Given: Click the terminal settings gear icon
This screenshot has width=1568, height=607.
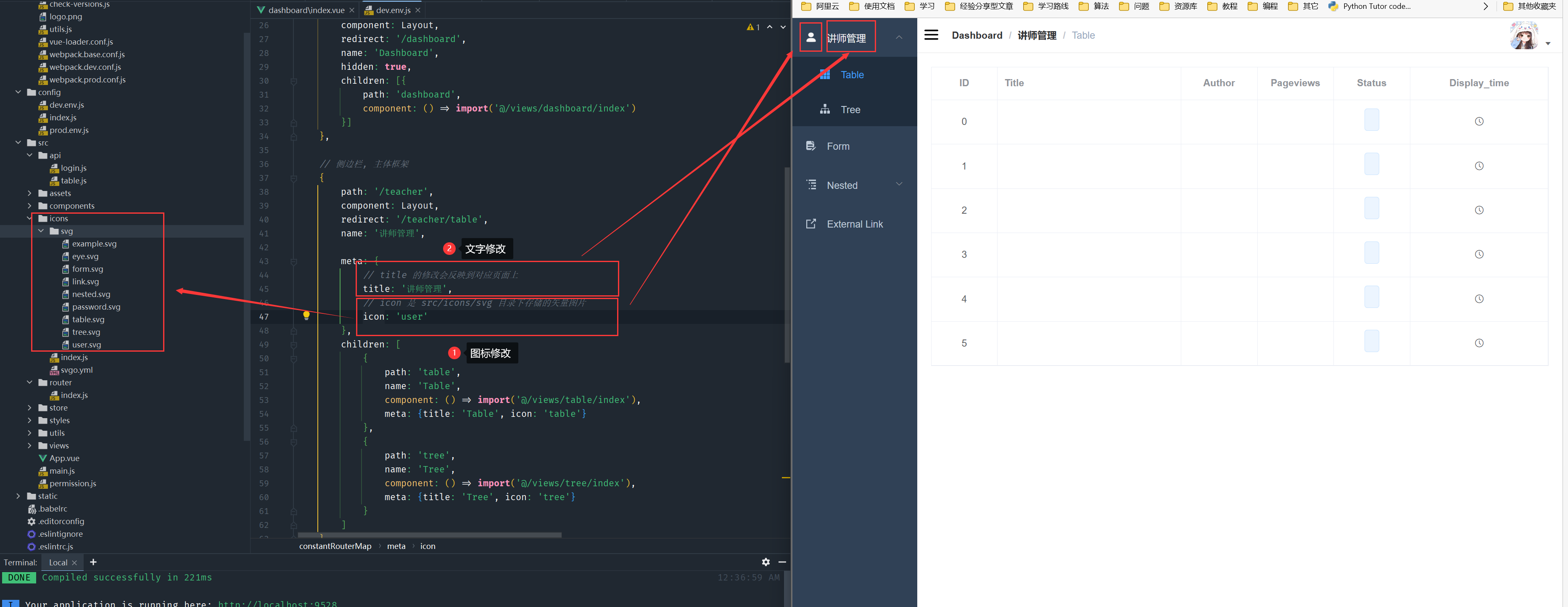Looking at the screenshot, I should [766, 562].
